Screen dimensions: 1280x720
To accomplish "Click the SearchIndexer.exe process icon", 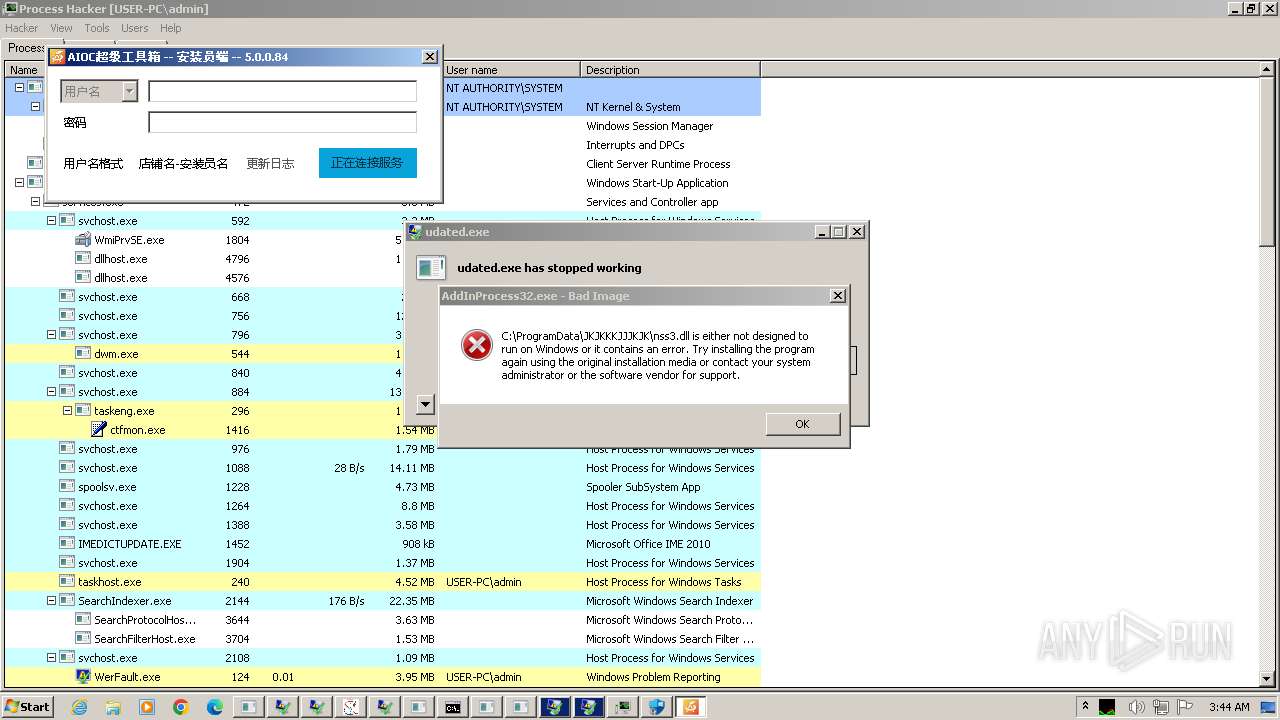I will (x=67, y=601).
